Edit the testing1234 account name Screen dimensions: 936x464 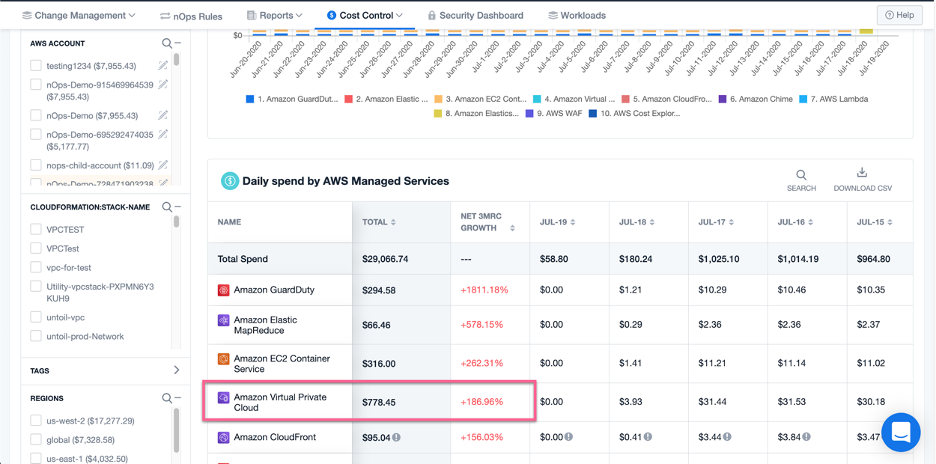click(x=162, y=66)
